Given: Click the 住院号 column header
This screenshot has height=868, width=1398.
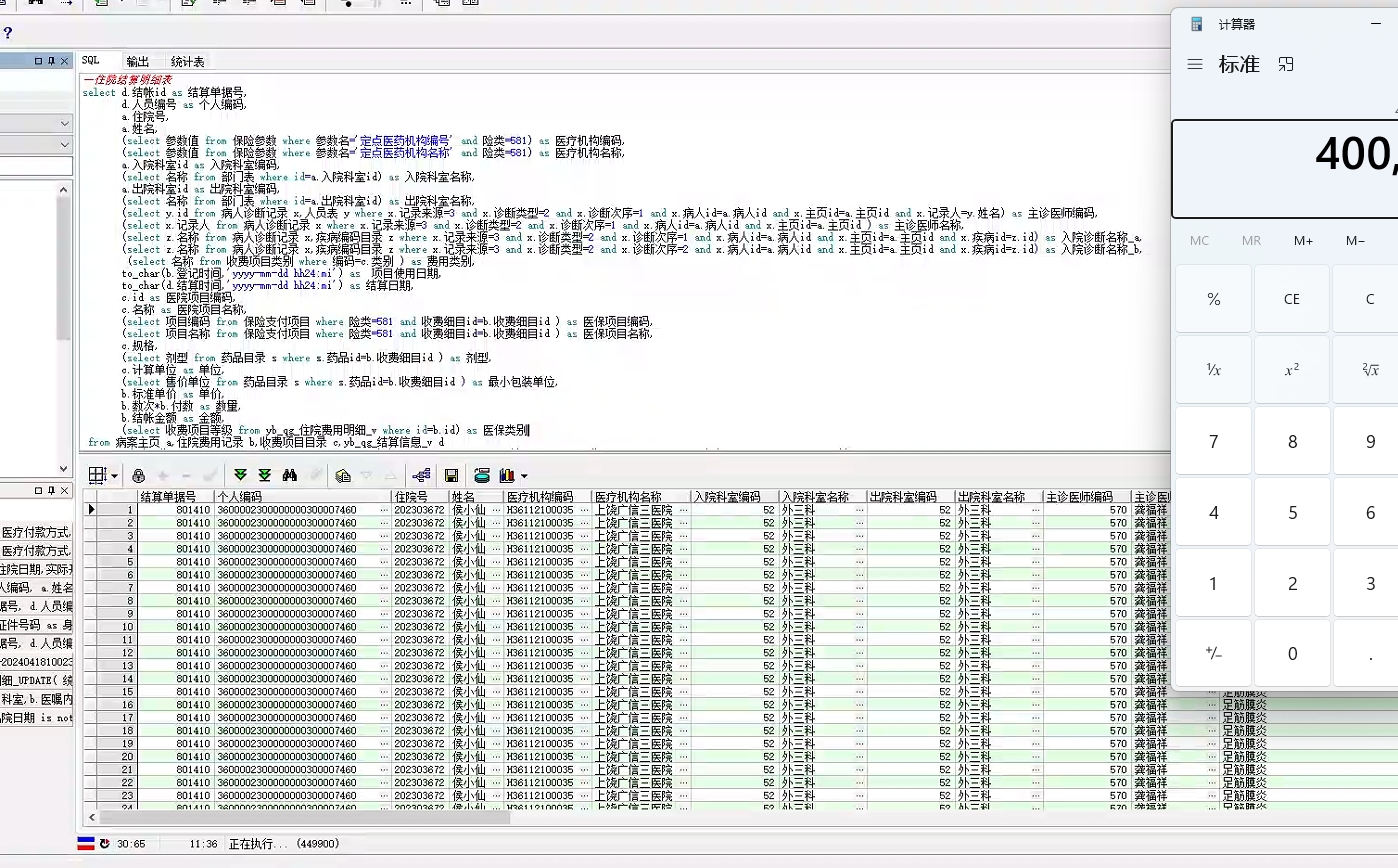Looking at the screenshot, I should click(x=420, y=496).
